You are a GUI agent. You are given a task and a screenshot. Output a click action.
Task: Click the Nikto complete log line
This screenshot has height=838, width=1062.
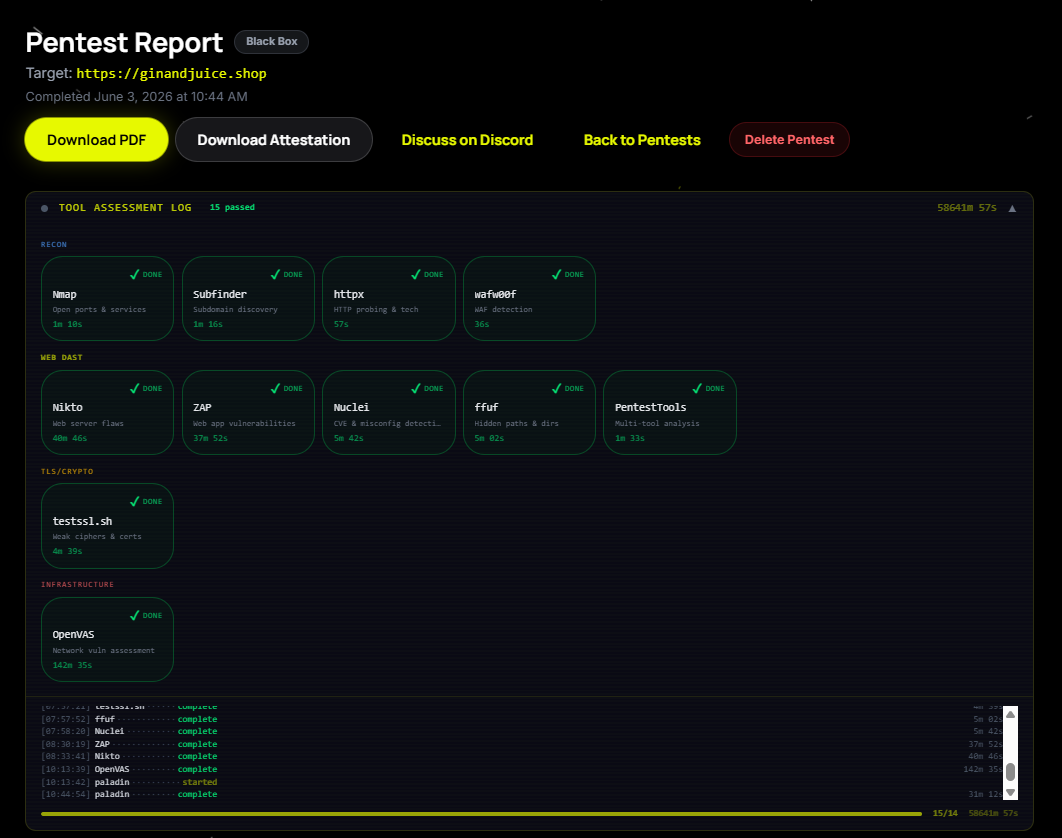[522, 757]
